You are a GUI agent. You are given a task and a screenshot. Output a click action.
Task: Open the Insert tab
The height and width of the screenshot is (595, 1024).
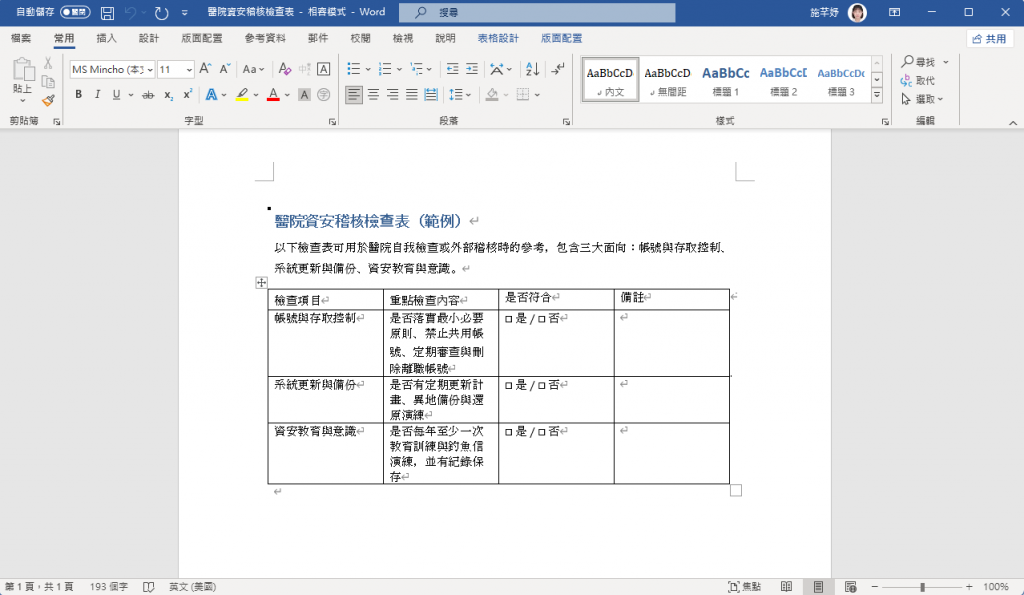coord(106,38)
